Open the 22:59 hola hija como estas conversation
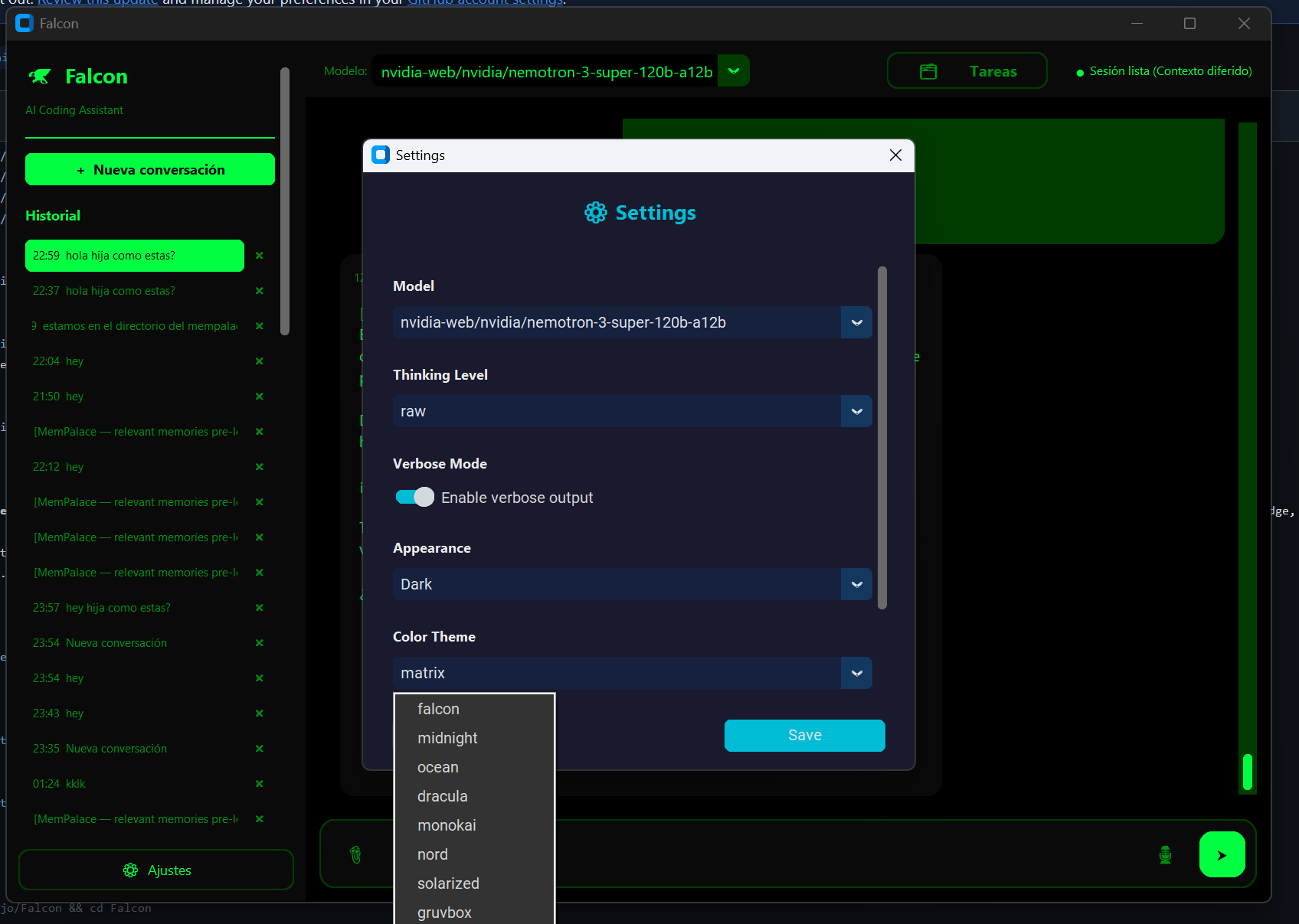This screenshot has height=924, width=1299. (135, 256)
